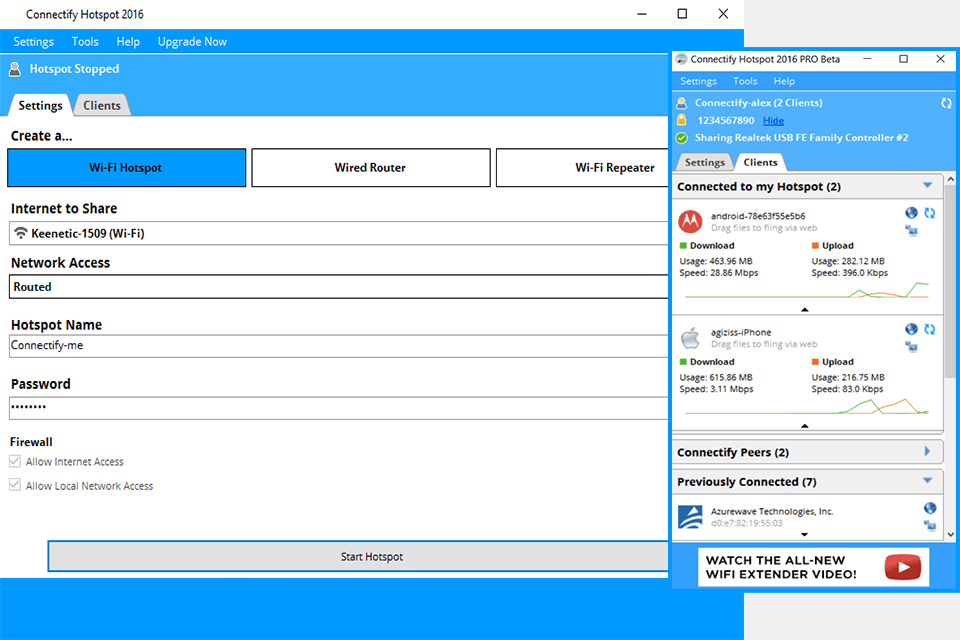Expand the Connectify Peers (2) section

928,451
